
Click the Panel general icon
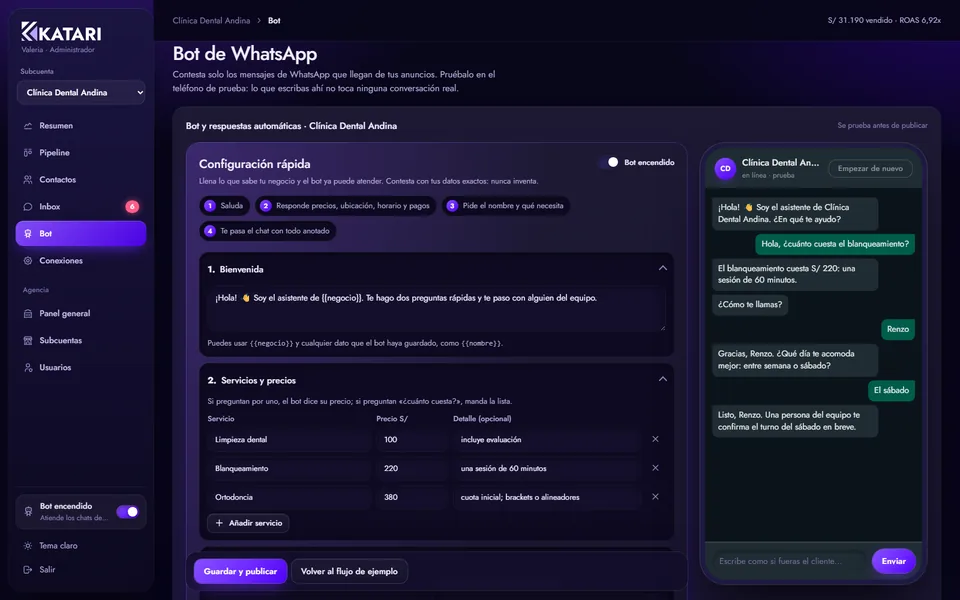(28, 313)
